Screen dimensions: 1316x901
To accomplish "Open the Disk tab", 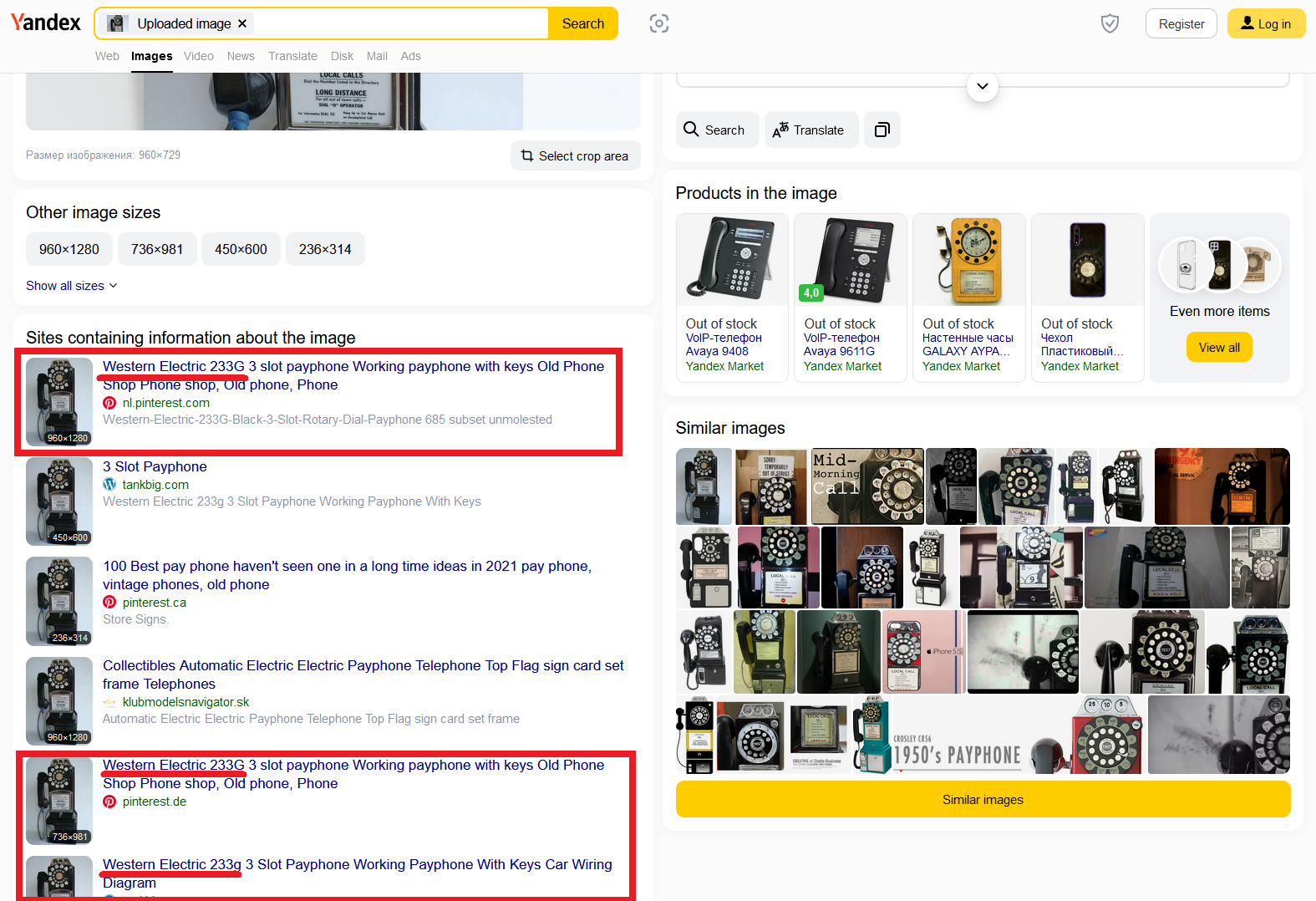I will pos(342,56).
